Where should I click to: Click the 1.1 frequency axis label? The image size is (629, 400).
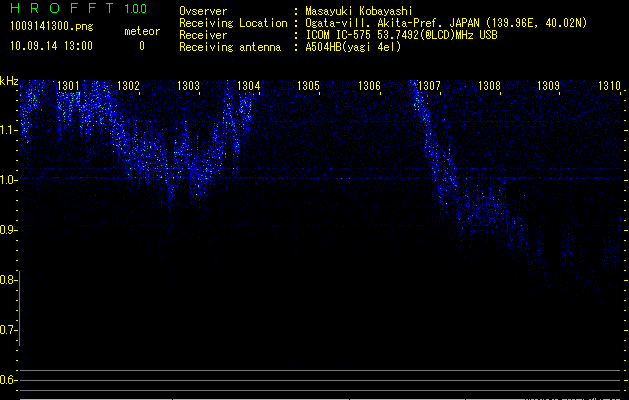7,130
